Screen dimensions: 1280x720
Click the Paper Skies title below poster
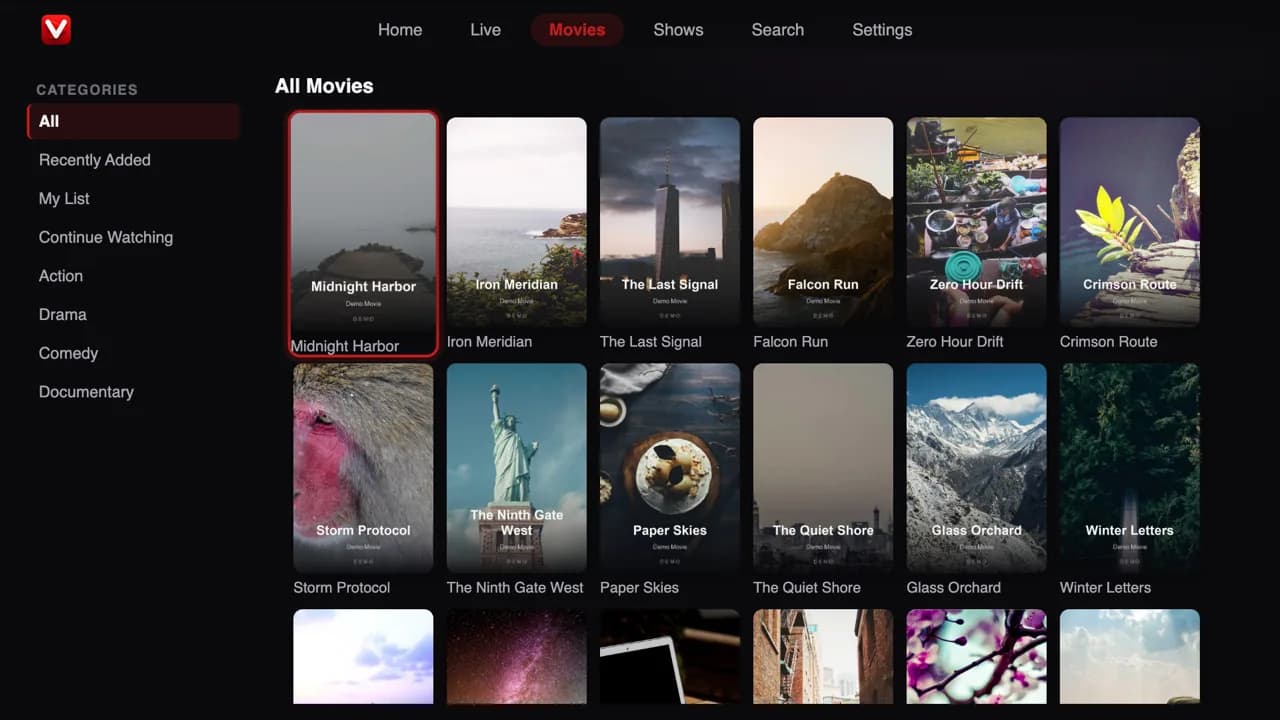pos(639,588)
